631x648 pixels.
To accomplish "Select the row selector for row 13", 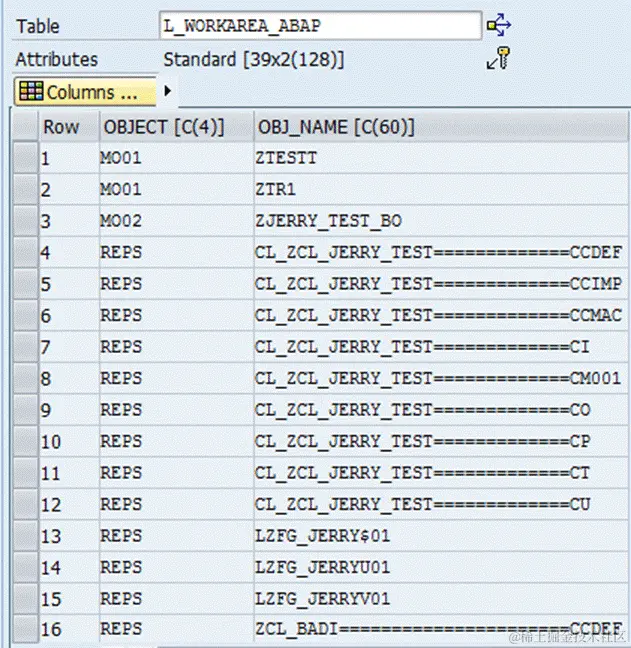I will pos(26,536).
